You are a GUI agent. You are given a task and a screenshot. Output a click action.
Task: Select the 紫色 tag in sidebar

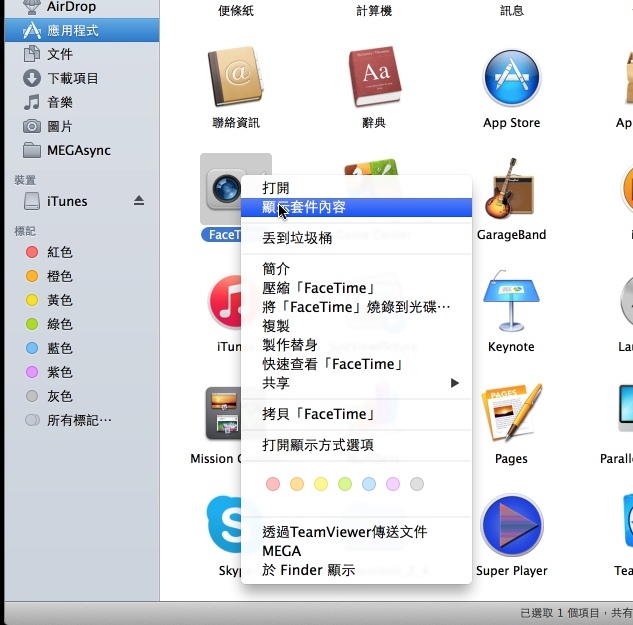[x=82, y=372]
